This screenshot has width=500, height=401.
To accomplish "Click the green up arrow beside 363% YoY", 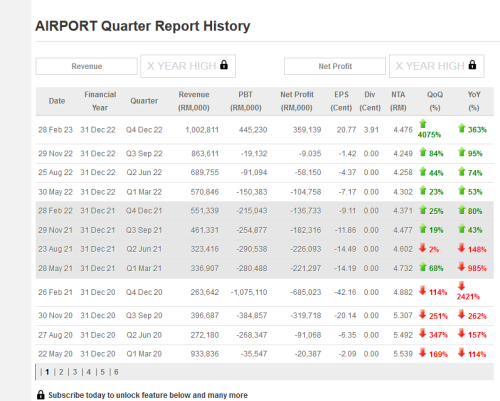I will pos(462,128).
